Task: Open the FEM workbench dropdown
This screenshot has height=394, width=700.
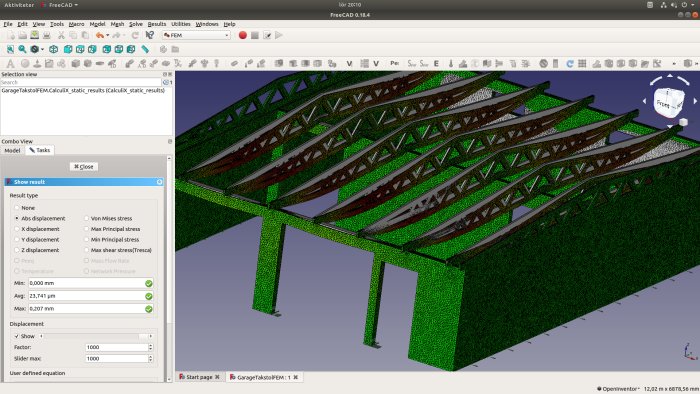Action: point(196,35)
